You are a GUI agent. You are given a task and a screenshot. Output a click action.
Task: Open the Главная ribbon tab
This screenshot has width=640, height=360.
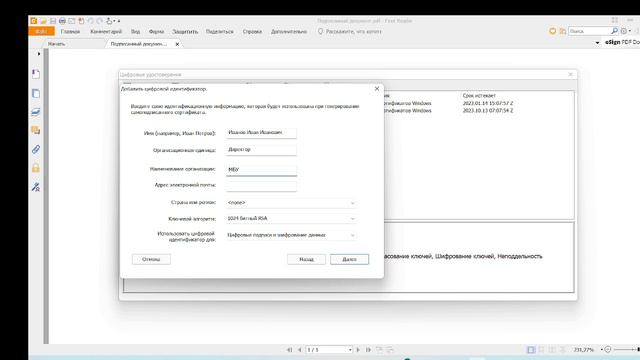tap(70, 31)
